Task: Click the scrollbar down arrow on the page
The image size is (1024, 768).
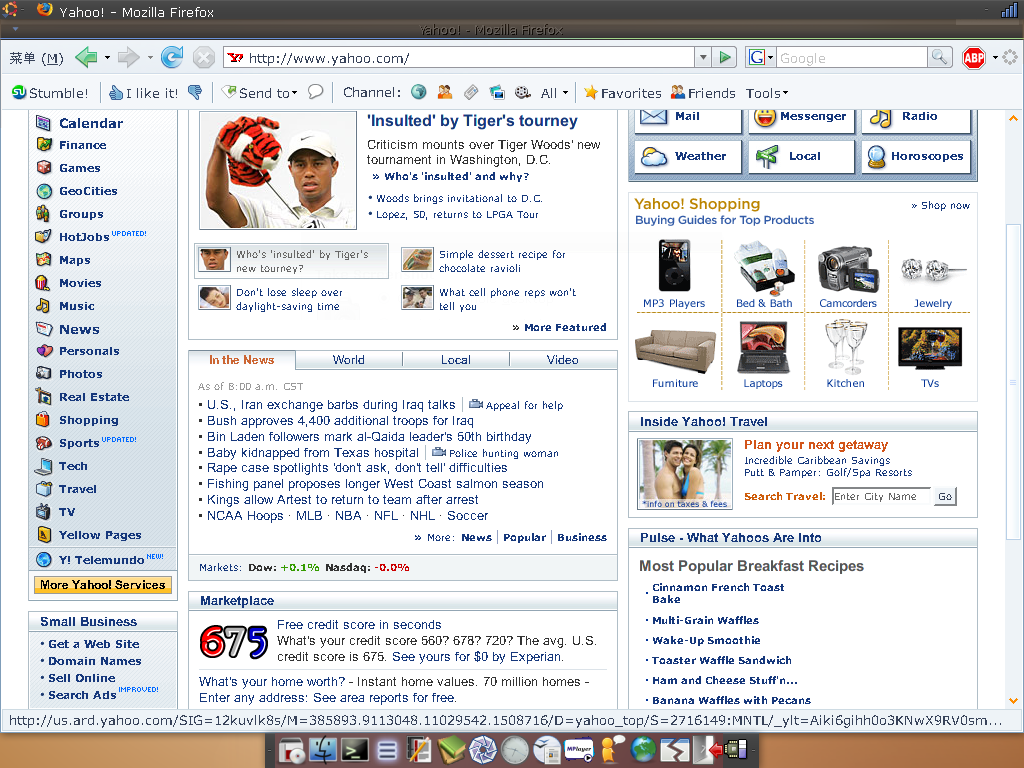Action: 1013,701
